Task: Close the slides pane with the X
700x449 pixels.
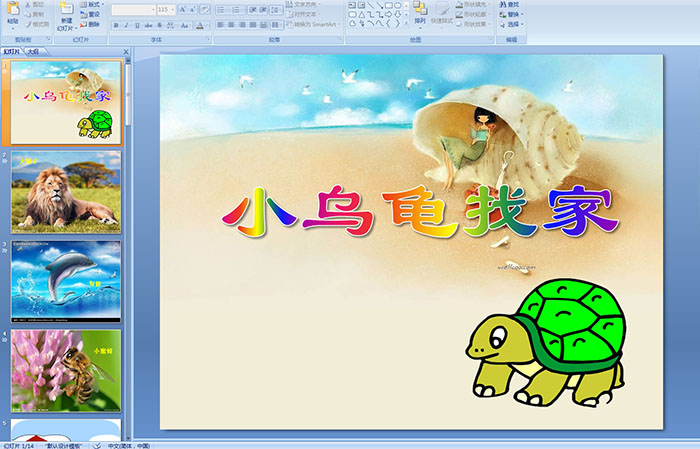Action: [126, 52]
